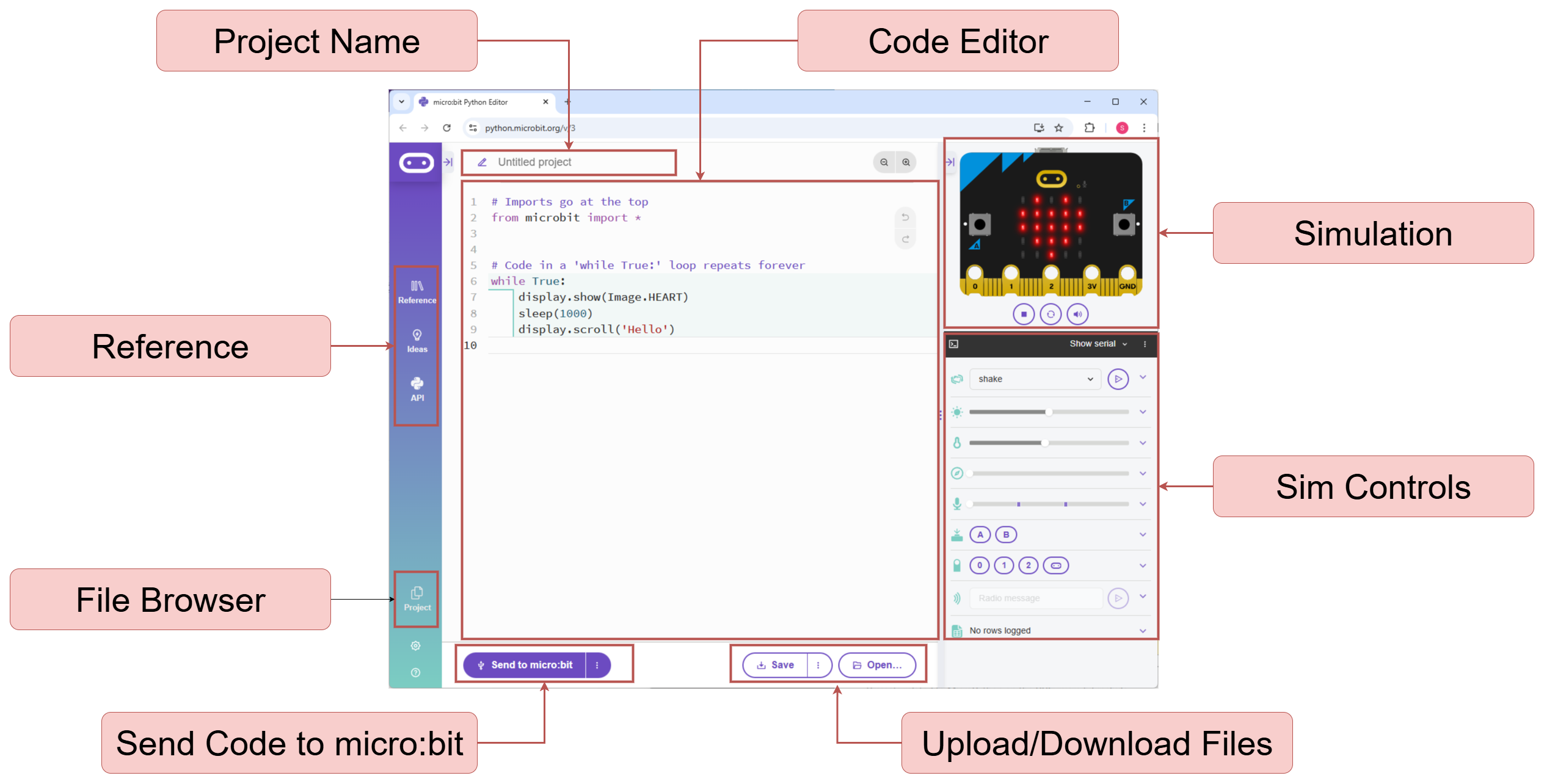Click the settings gear in sidebar
Screen dimensions: 1544x784
[416, 645]
